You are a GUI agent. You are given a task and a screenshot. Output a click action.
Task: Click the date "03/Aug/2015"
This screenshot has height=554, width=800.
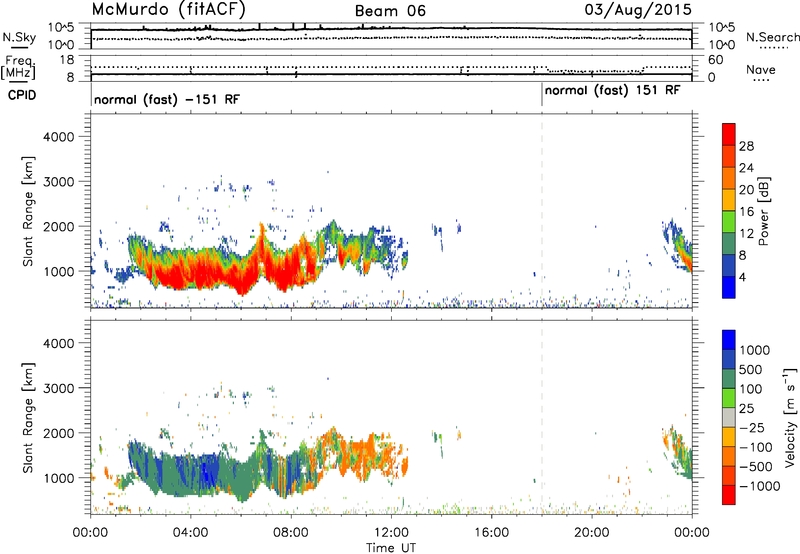638,10
